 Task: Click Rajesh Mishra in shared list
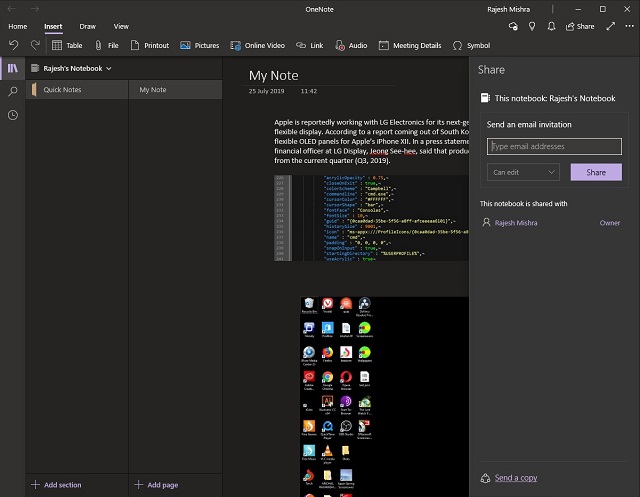click(516, 223)
